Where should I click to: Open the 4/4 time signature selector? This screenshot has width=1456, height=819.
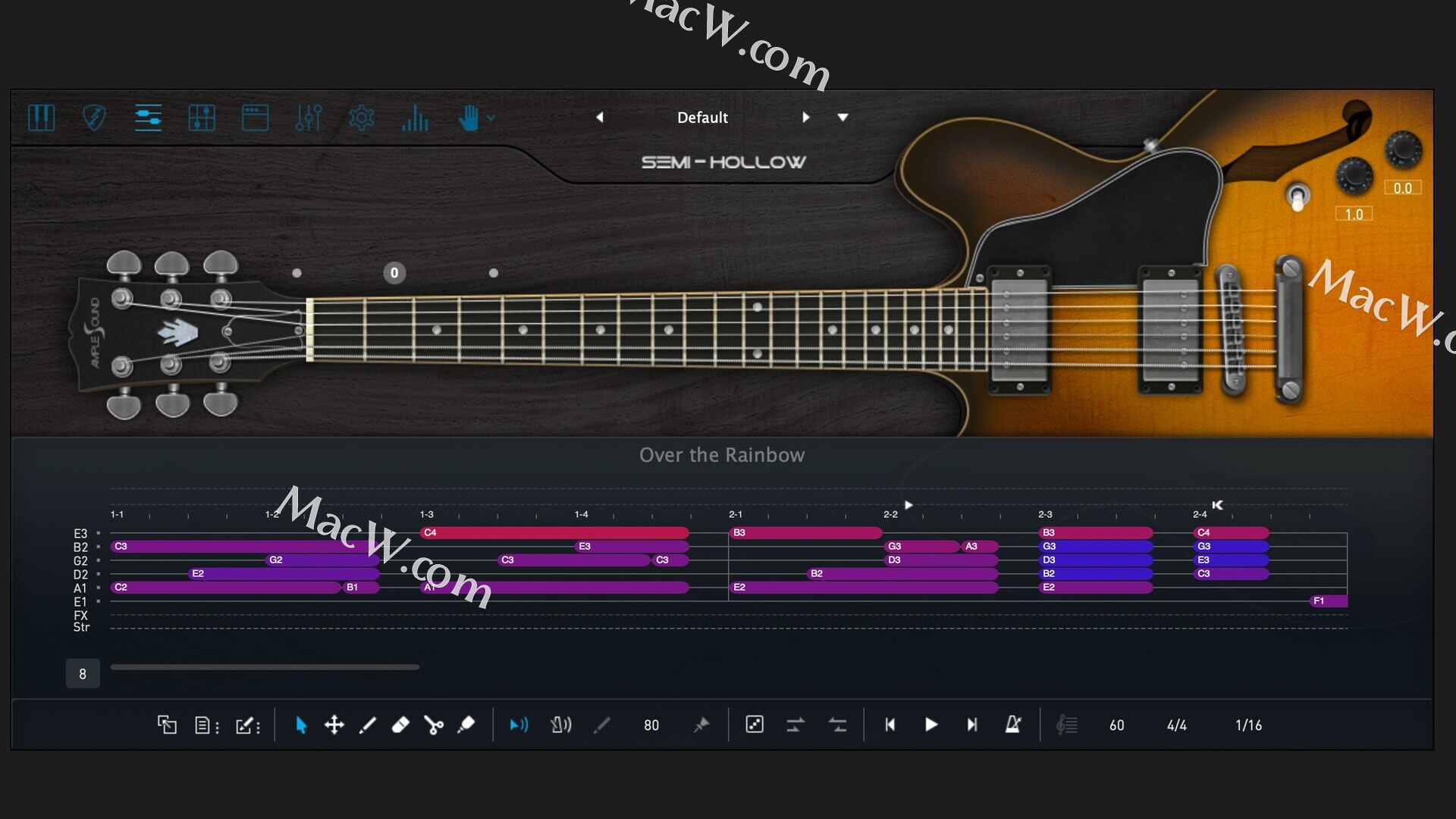click(x=1177, y=726)
